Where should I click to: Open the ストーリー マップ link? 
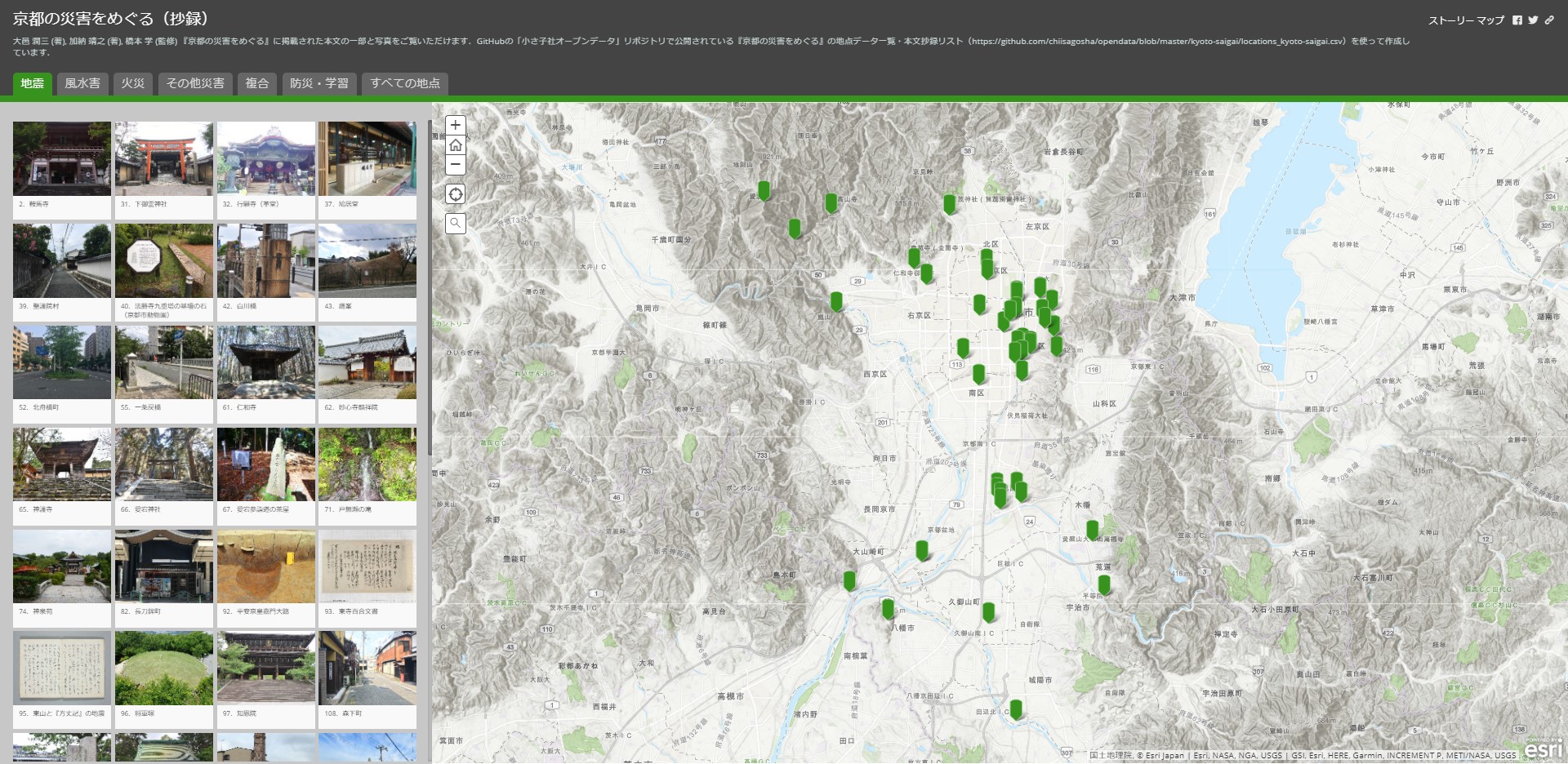[1466, 20]
